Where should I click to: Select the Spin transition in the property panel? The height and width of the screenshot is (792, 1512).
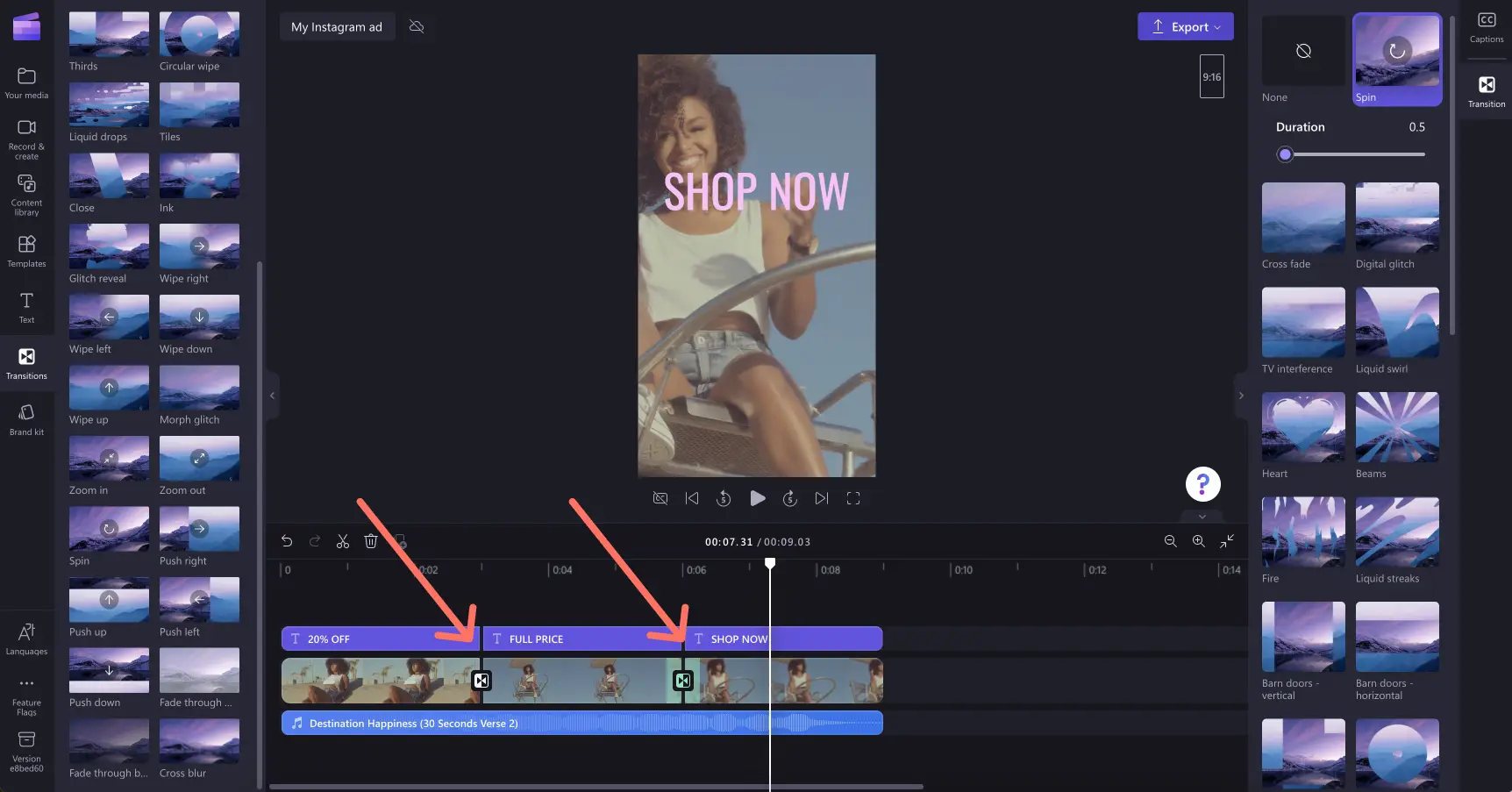point(1397,59)
